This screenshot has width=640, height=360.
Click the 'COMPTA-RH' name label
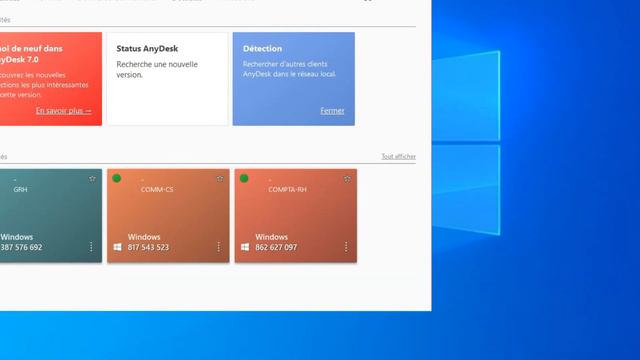287,189
